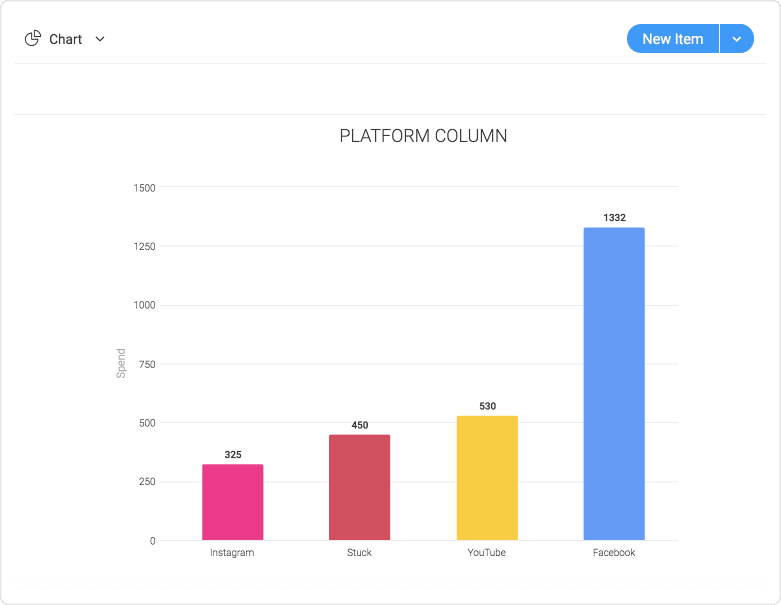781x605 pixels.
Task: Click the 0 y-axis tick label
Action: (152, 541)
